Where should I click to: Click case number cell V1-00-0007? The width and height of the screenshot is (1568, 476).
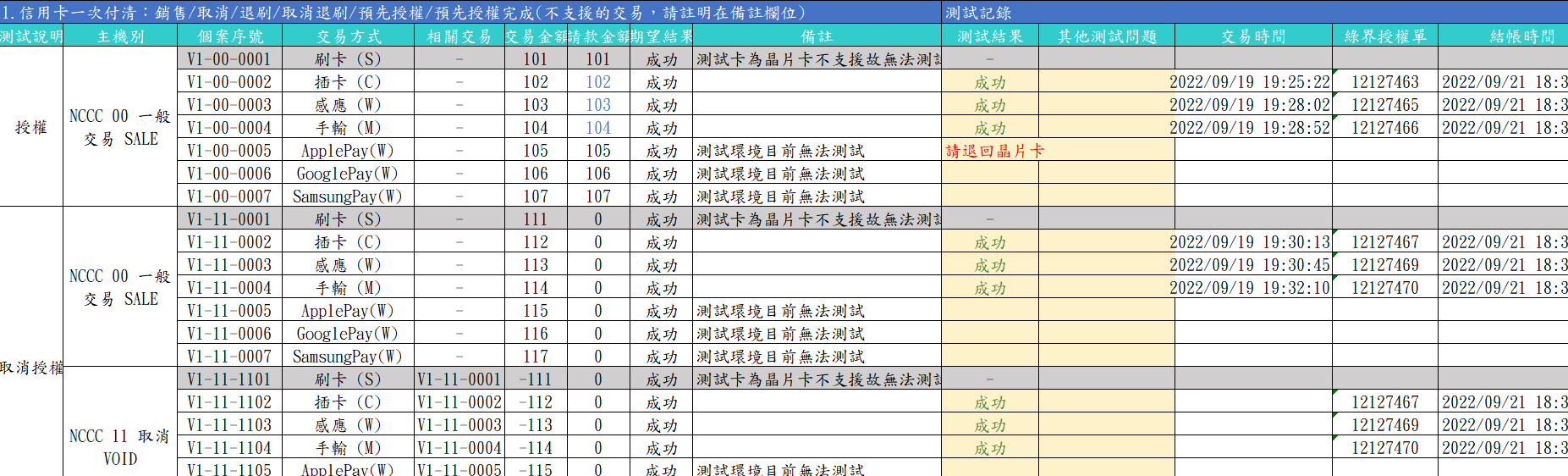pos(229,196)
